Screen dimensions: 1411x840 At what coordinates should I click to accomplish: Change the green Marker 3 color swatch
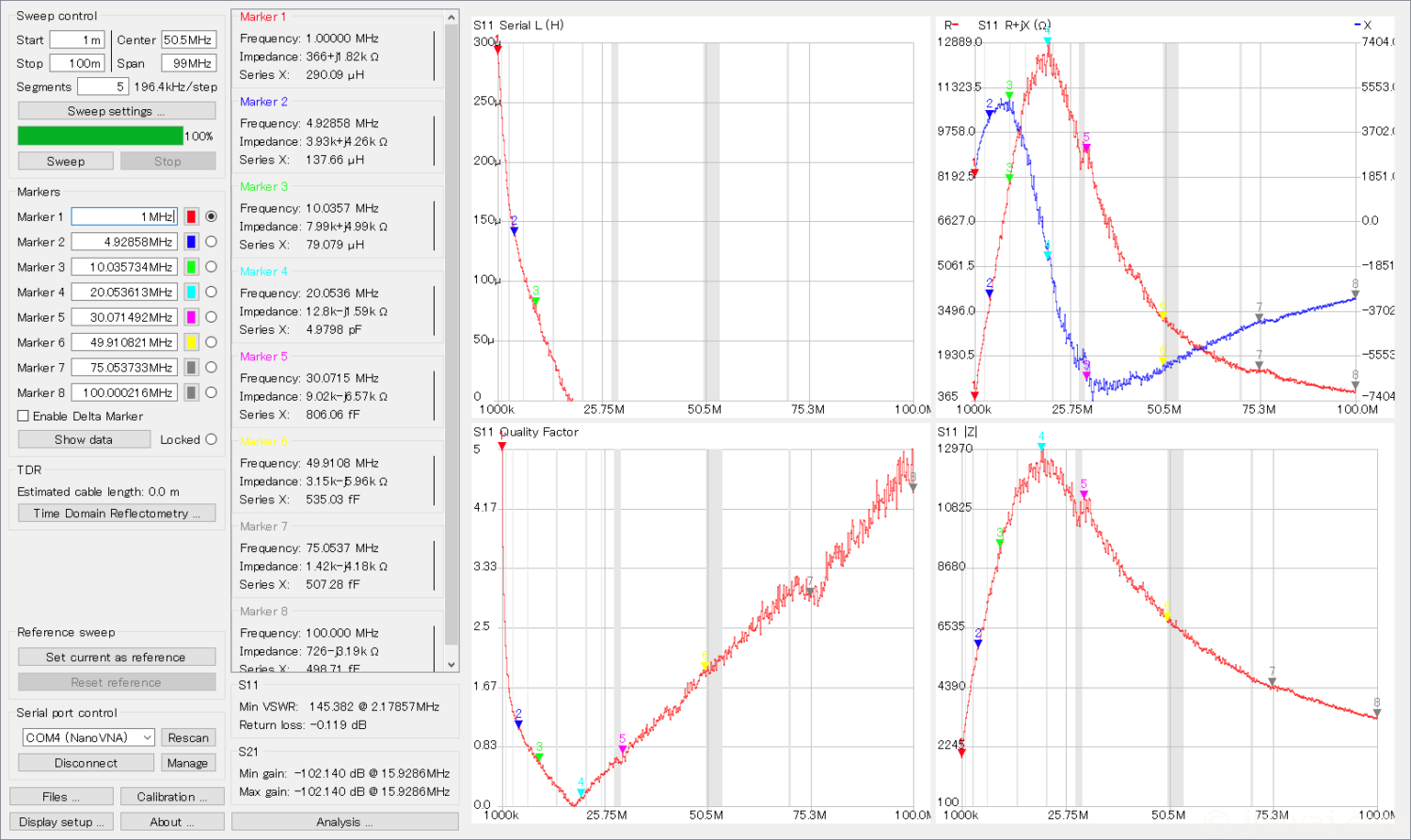(191, 267)
